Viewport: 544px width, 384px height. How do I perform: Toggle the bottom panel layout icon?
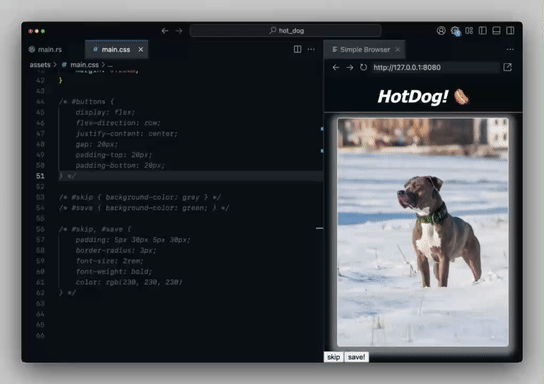click(496, 31)
